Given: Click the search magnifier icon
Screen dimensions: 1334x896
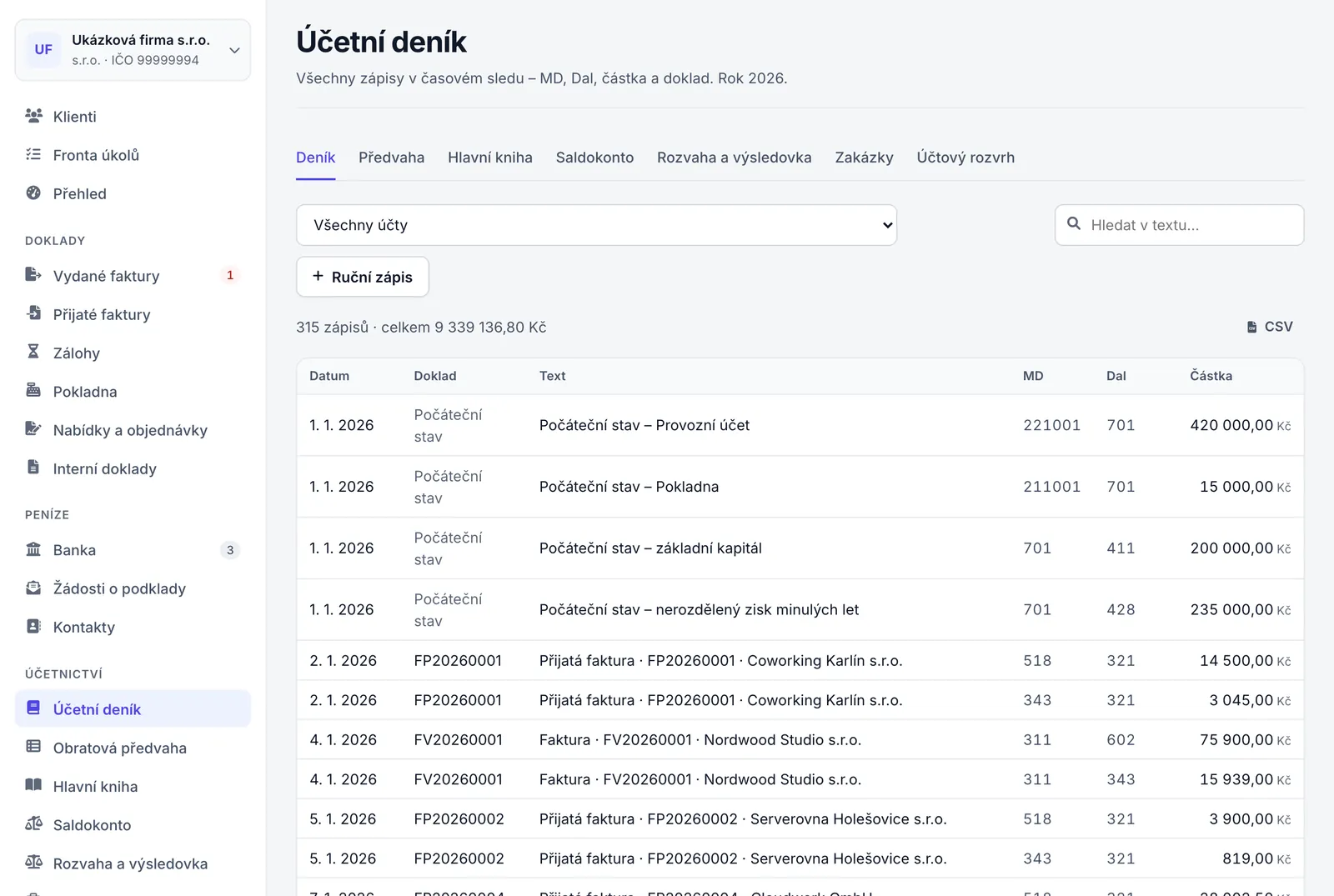Looking at the screenshot, I should point(1074,223).
